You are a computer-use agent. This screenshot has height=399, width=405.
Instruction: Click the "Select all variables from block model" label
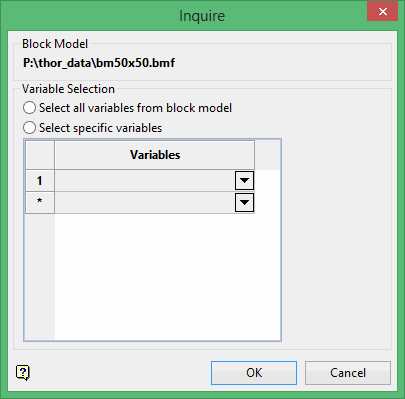135,108
